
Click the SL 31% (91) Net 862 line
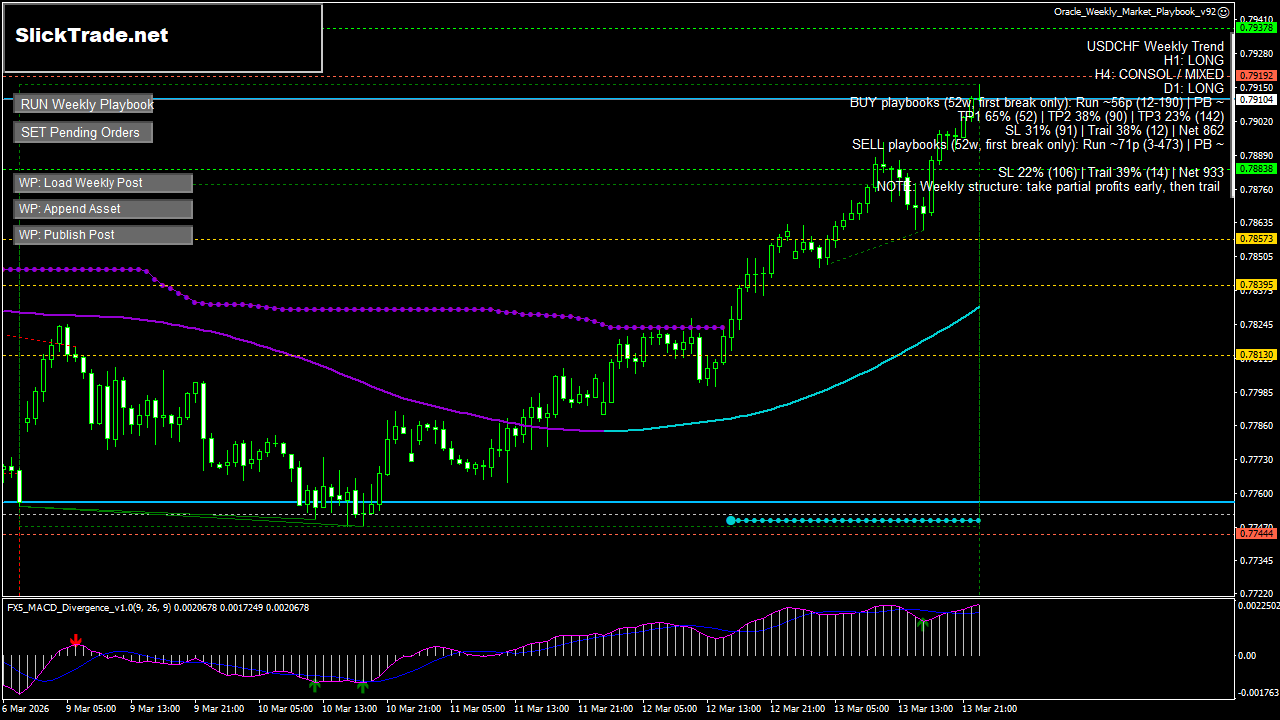pos(1114,130)
